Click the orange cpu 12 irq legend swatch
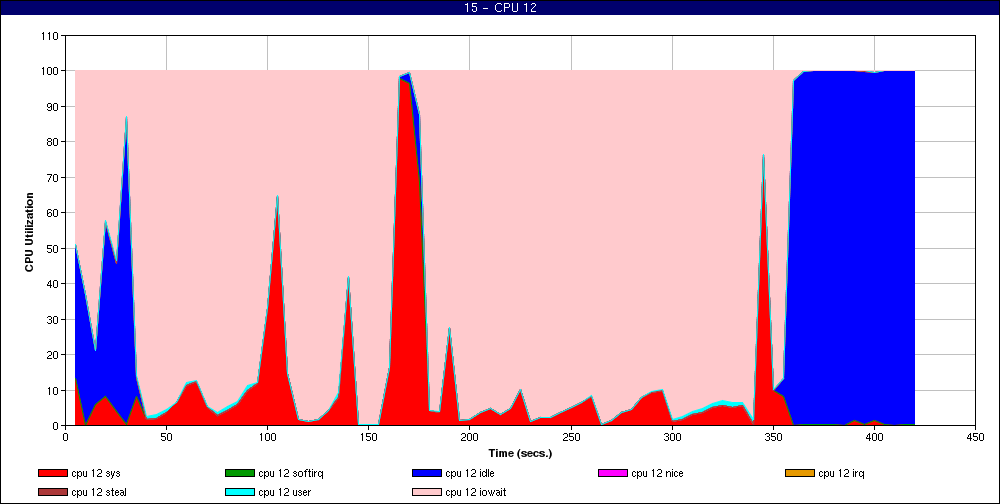The height and width of the screenshot is (504, 1000). tap(799, 473)
